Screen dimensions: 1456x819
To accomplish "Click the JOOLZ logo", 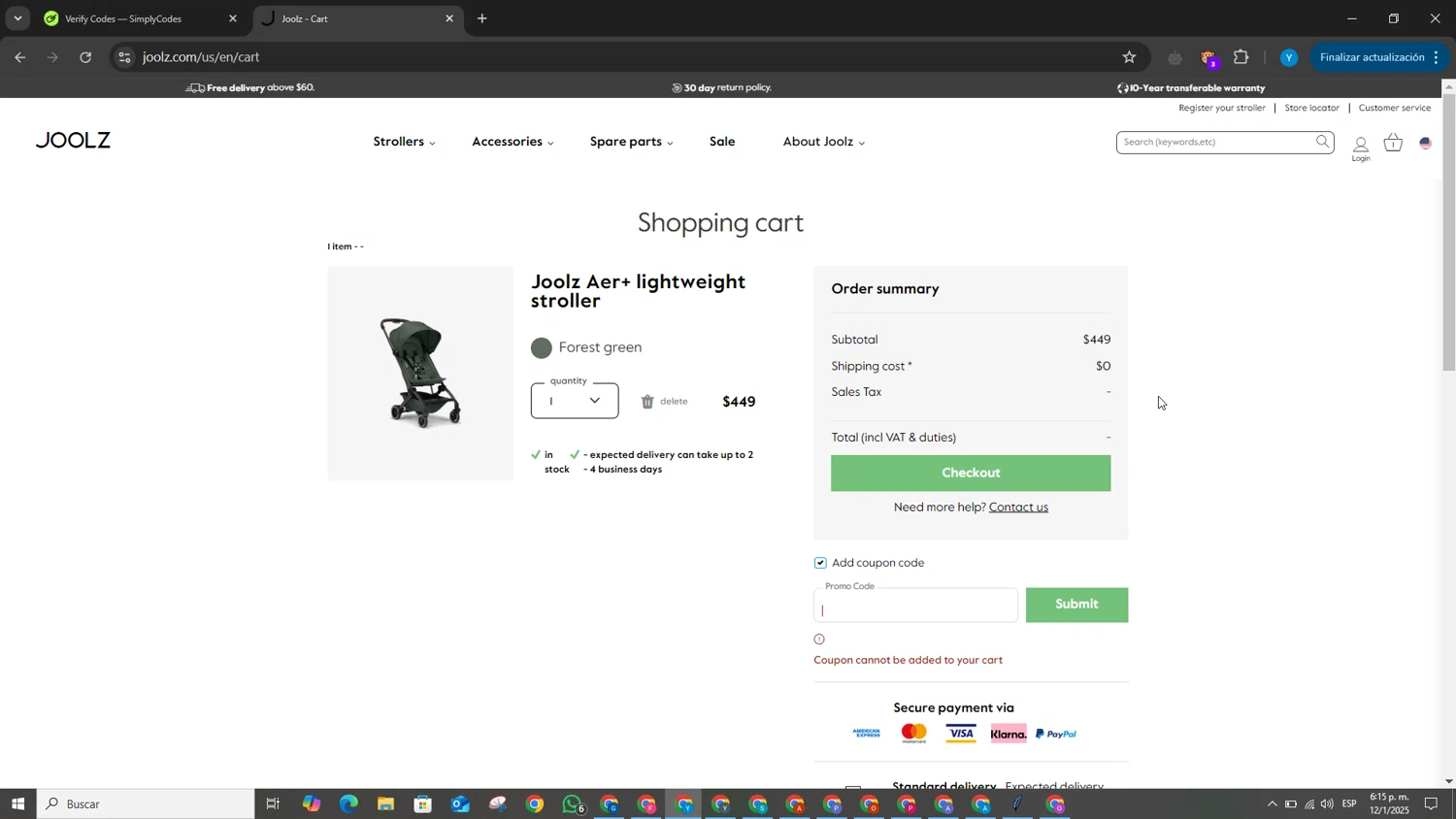I will pyautogui.click(x=74, y=141).
